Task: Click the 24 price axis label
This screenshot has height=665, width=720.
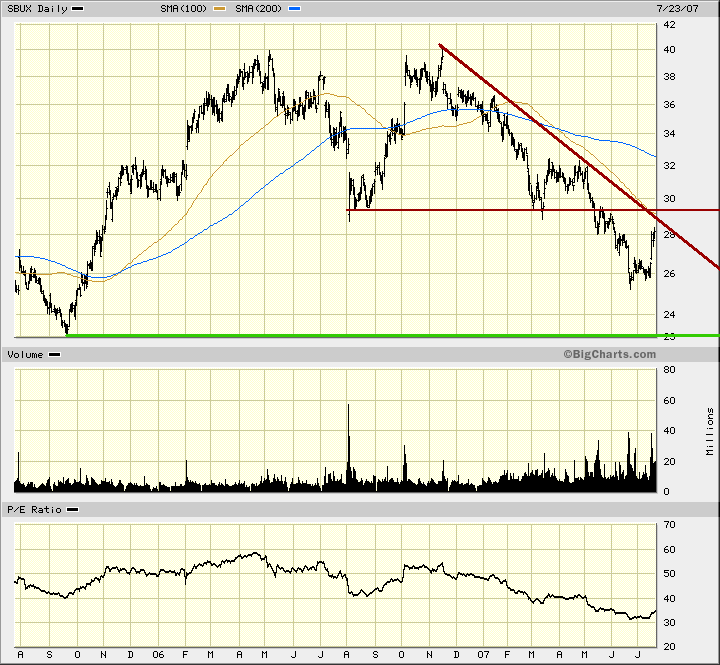Action: coord(669,315)
